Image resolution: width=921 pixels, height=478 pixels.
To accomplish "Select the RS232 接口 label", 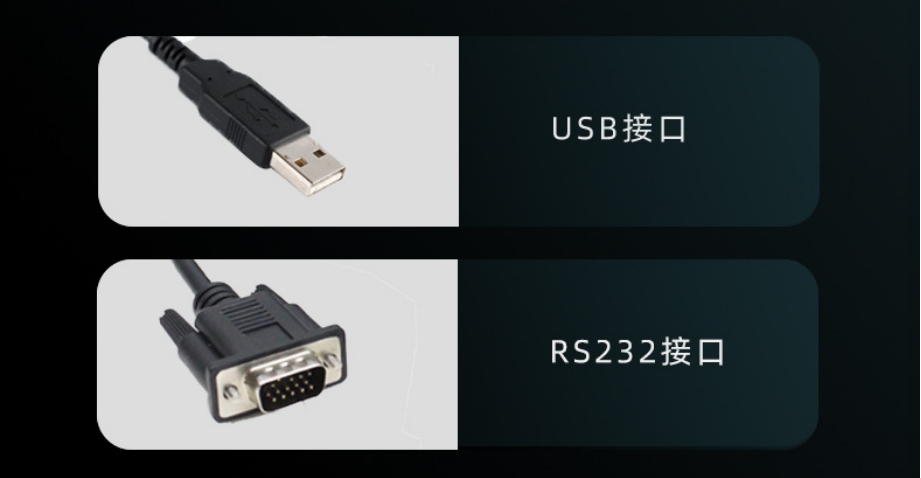I will coord(637,351).
